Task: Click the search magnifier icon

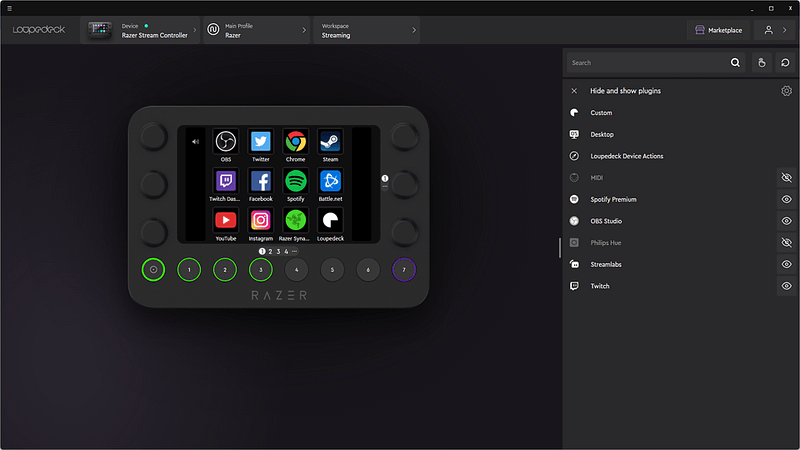Action: point(735,63)
